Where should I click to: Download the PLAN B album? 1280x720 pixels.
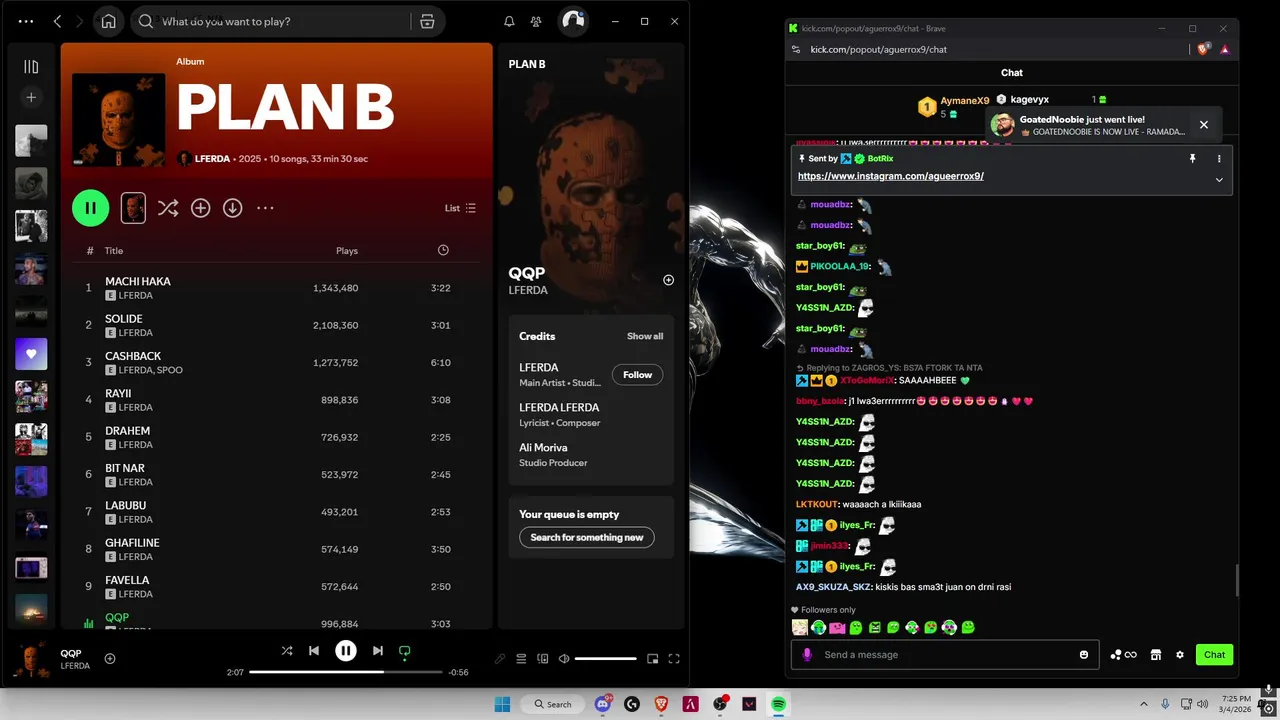coord(232,208)
